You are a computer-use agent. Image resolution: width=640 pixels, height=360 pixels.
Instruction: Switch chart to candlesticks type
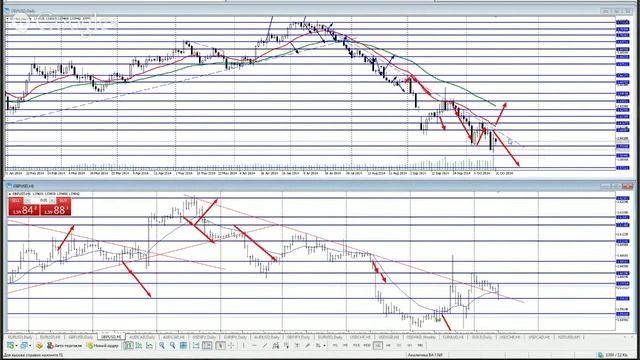(x=139, y=346)
